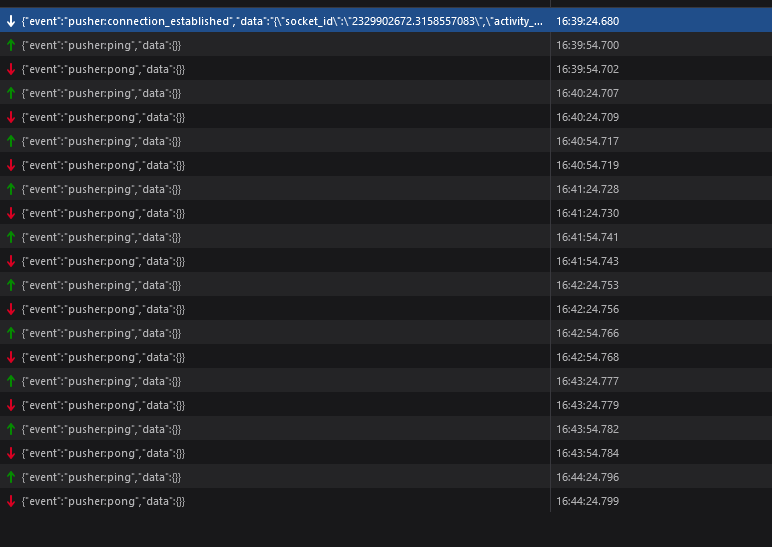Select pong message at 16:41:24.730
This screenshot has width=772, height=547.
[386, 213]
